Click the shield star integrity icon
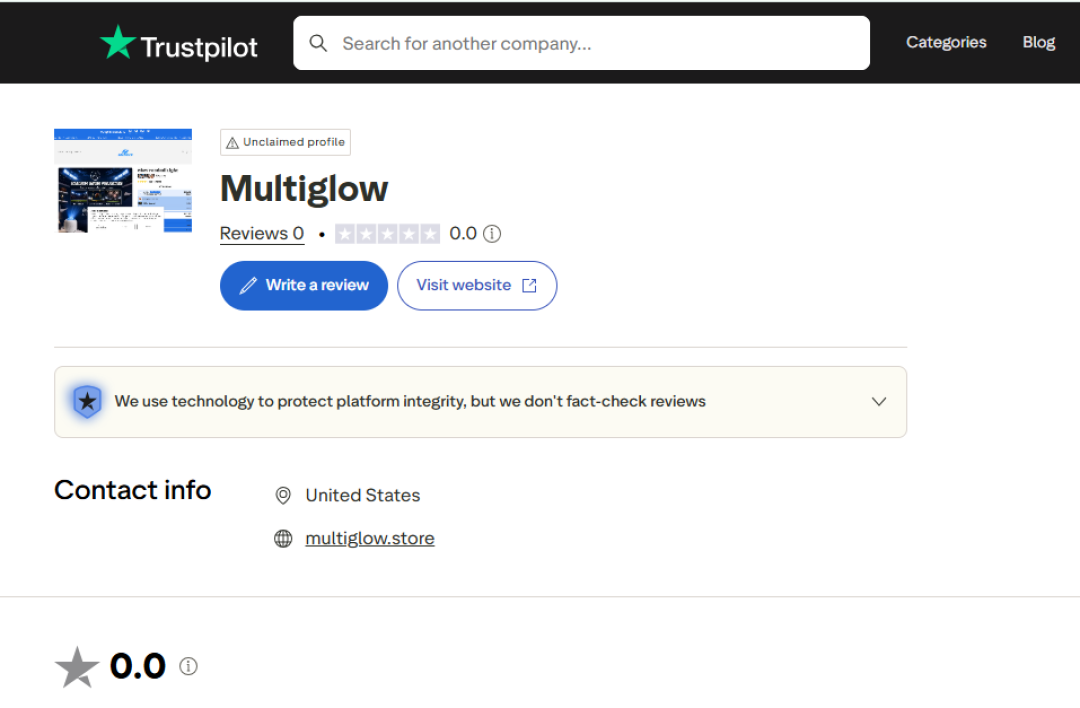Viewport: 1080px width, 708px height. [x=87, y=402]
